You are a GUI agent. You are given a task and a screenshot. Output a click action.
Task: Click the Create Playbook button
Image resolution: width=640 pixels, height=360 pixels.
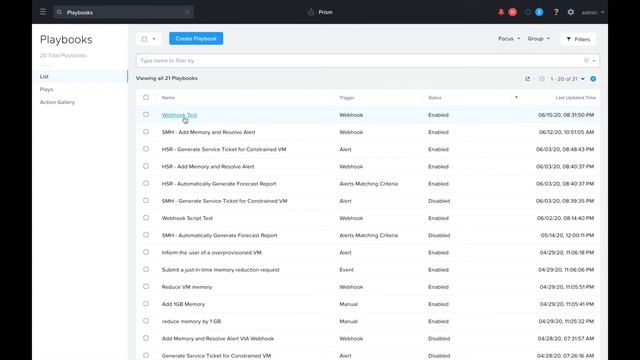(x=196, y=38)
